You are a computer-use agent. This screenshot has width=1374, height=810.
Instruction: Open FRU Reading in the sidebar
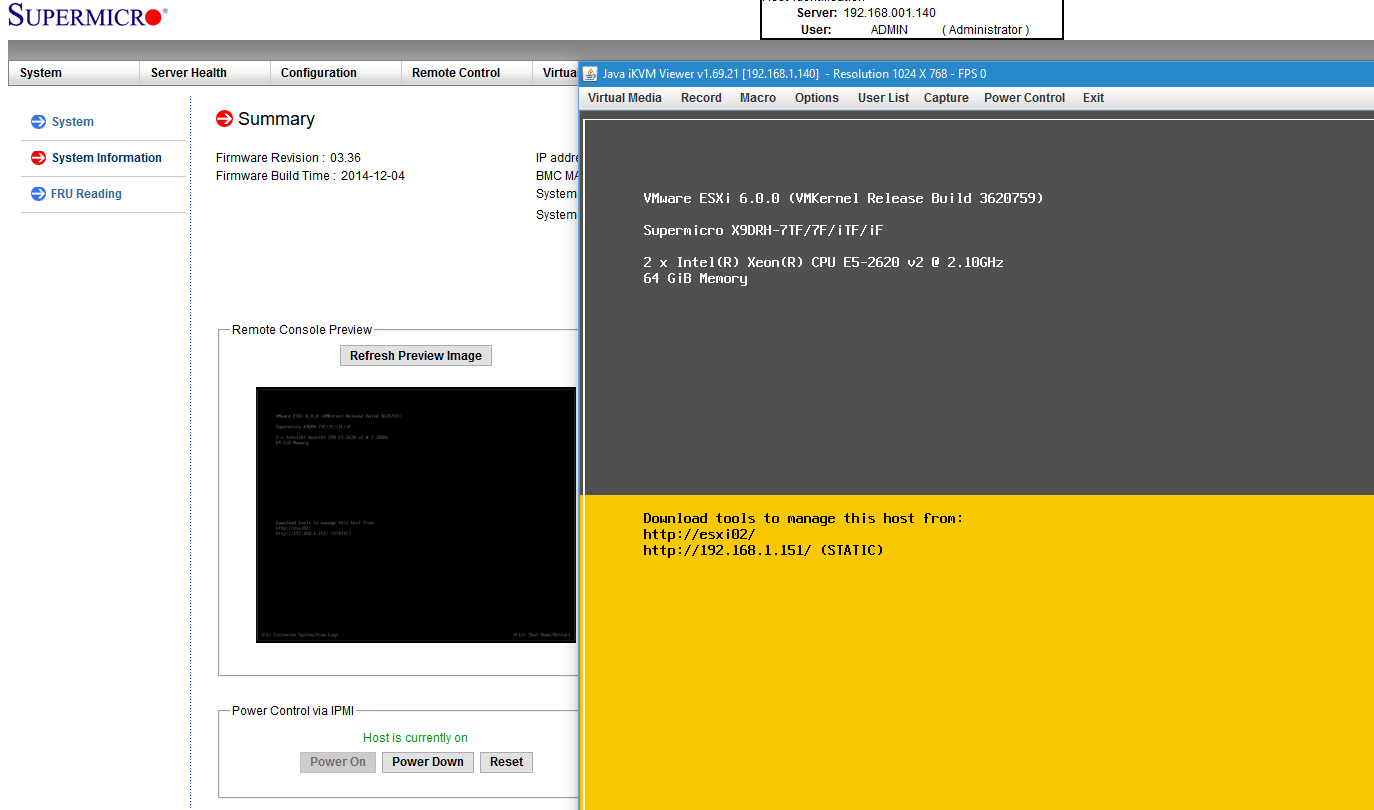87,194
